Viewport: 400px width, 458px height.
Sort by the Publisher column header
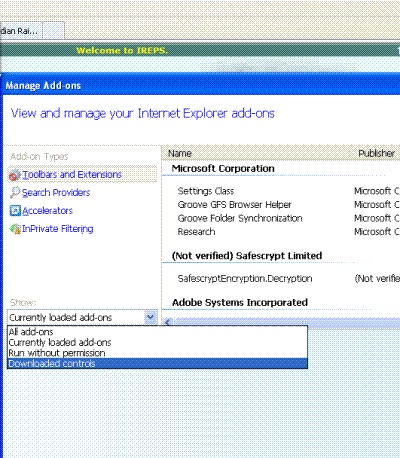376,153
